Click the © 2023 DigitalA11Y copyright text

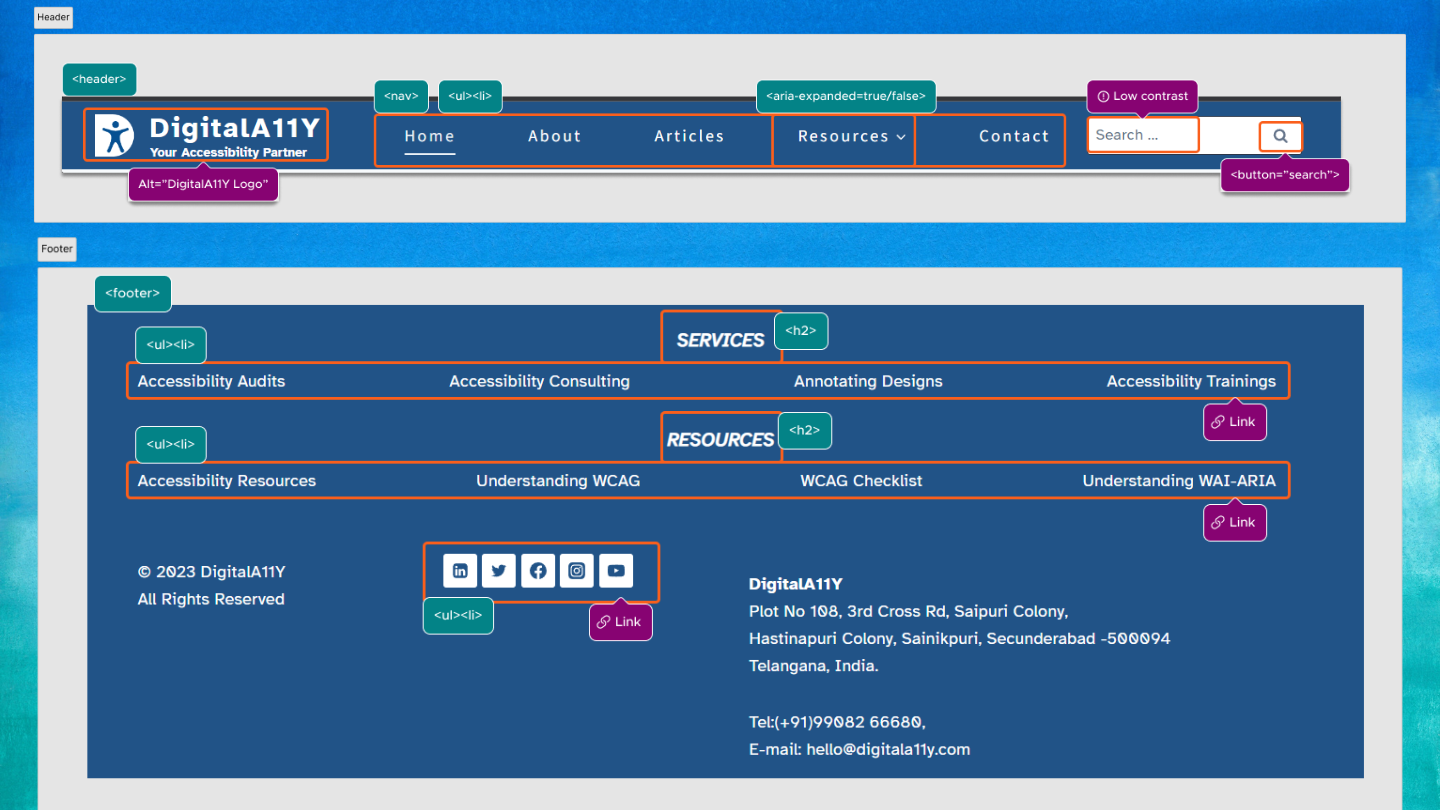(x=212, y=572)
